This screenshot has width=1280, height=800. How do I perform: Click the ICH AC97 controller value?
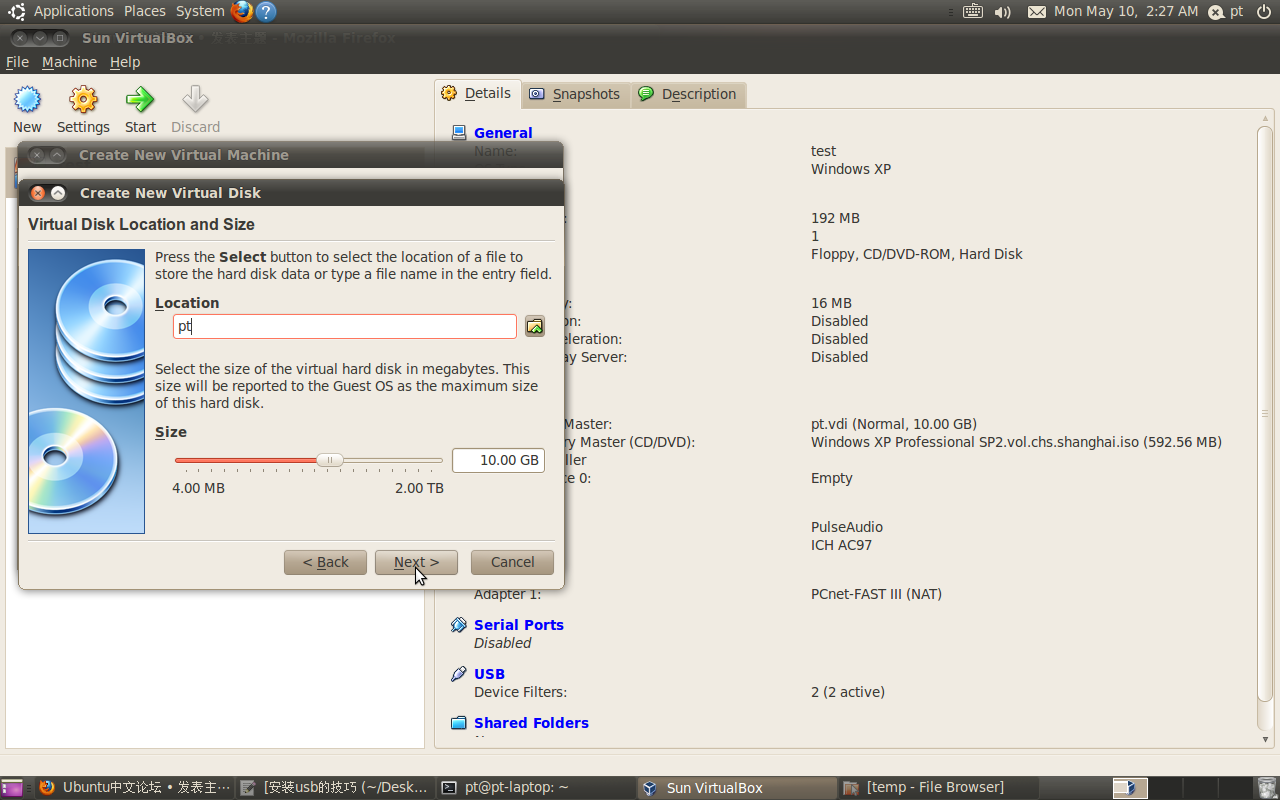[841, 545]
